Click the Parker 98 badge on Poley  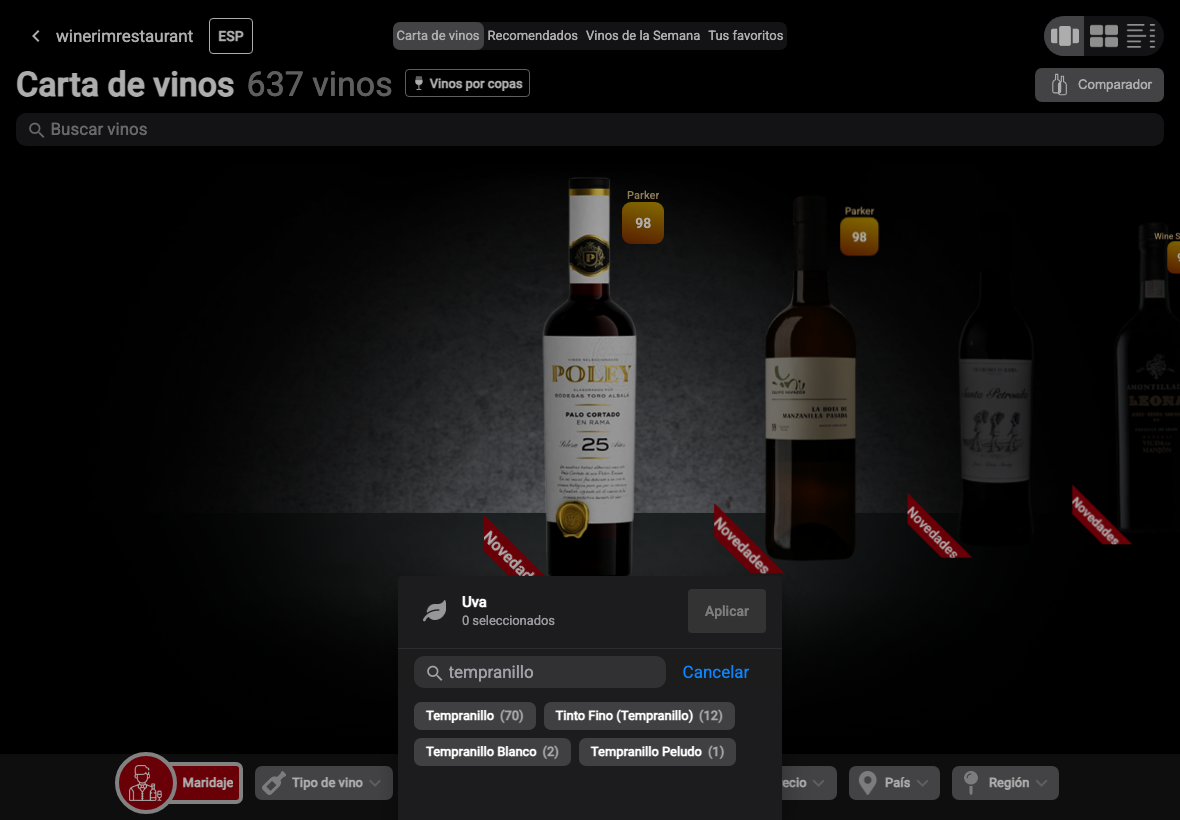point(643,222)
